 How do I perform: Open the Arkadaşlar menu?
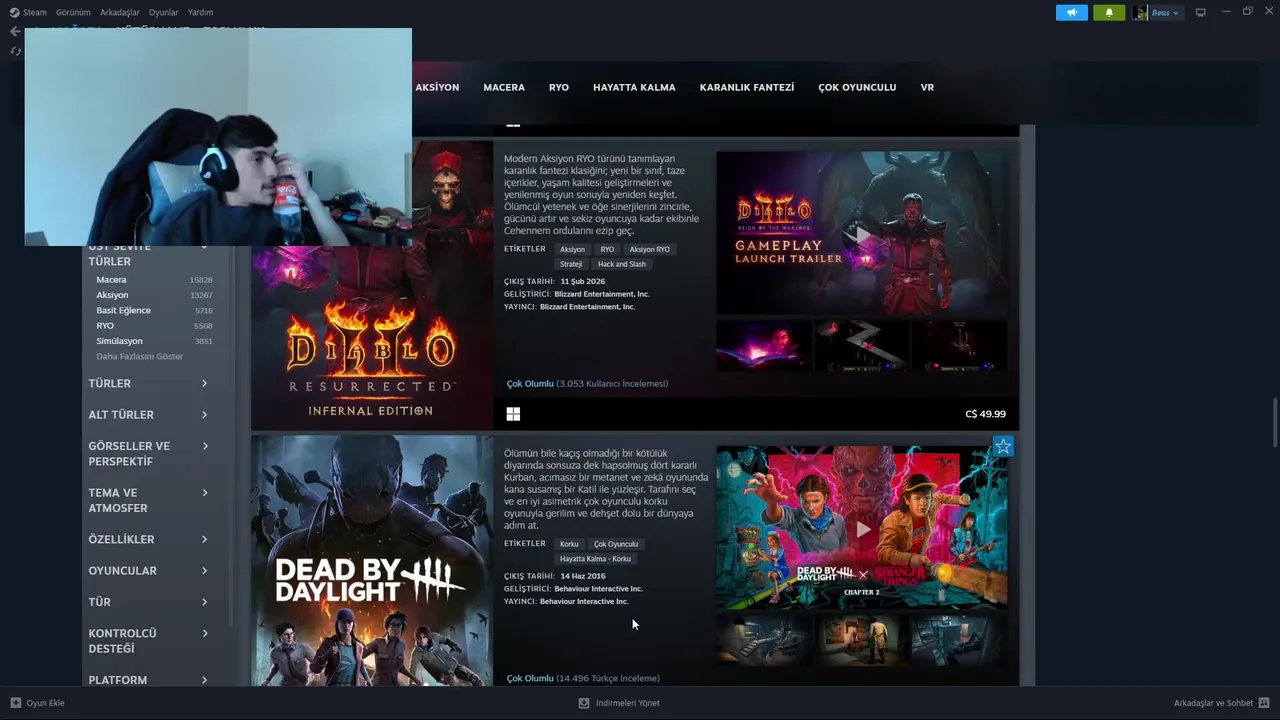(x=120, y=12)
